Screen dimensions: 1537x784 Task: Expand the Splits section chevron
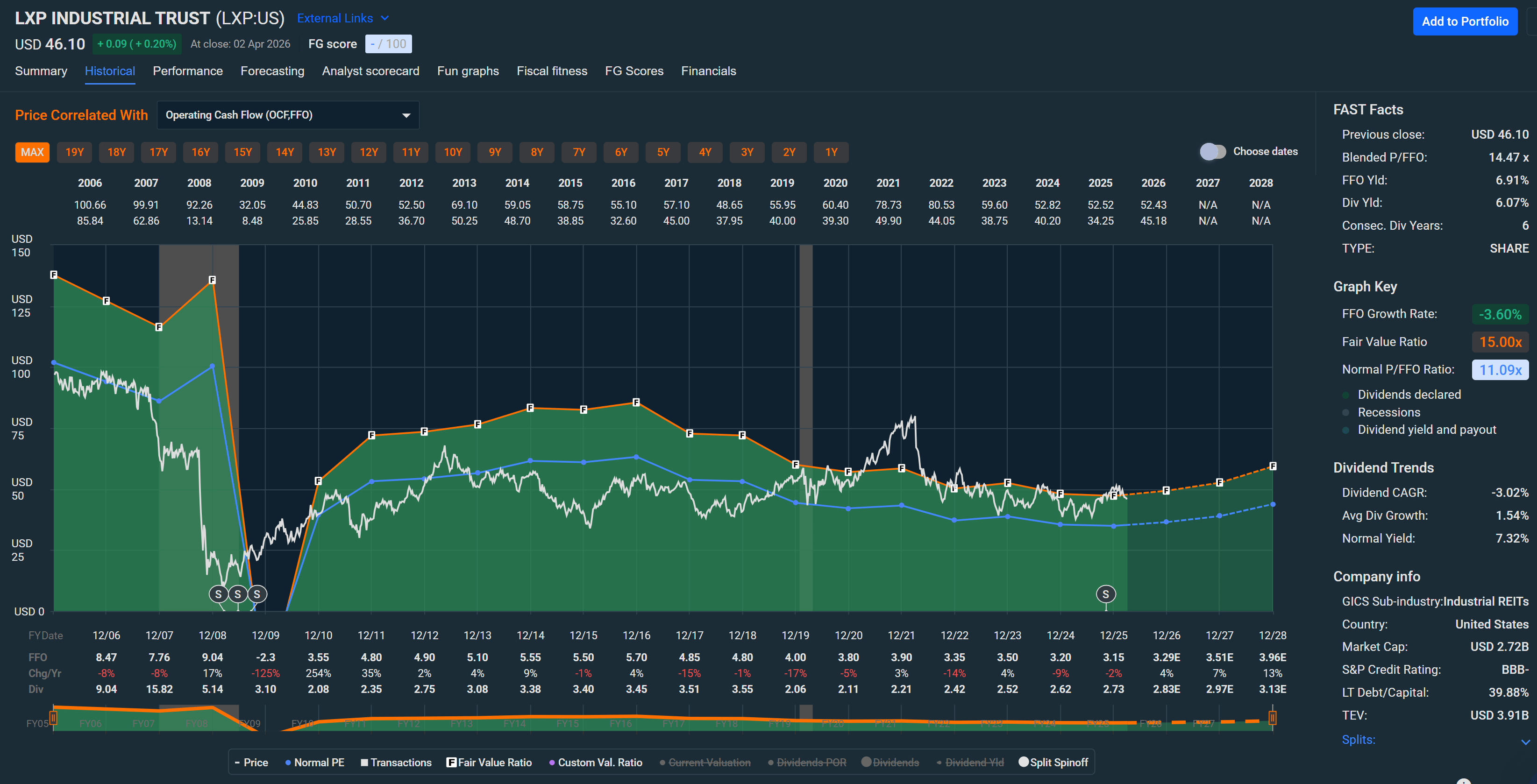(x=1525, y=742)
